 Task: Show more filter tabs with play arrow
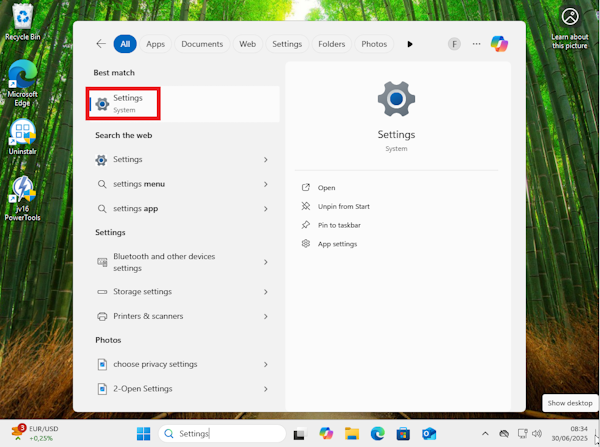410,44
